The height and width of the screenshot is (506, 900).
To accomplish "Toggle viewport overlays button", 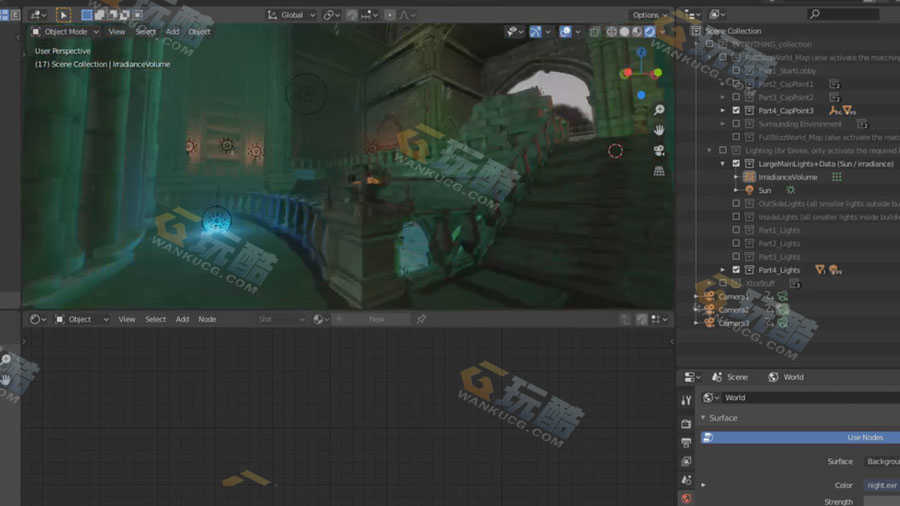I will (565, 32).
